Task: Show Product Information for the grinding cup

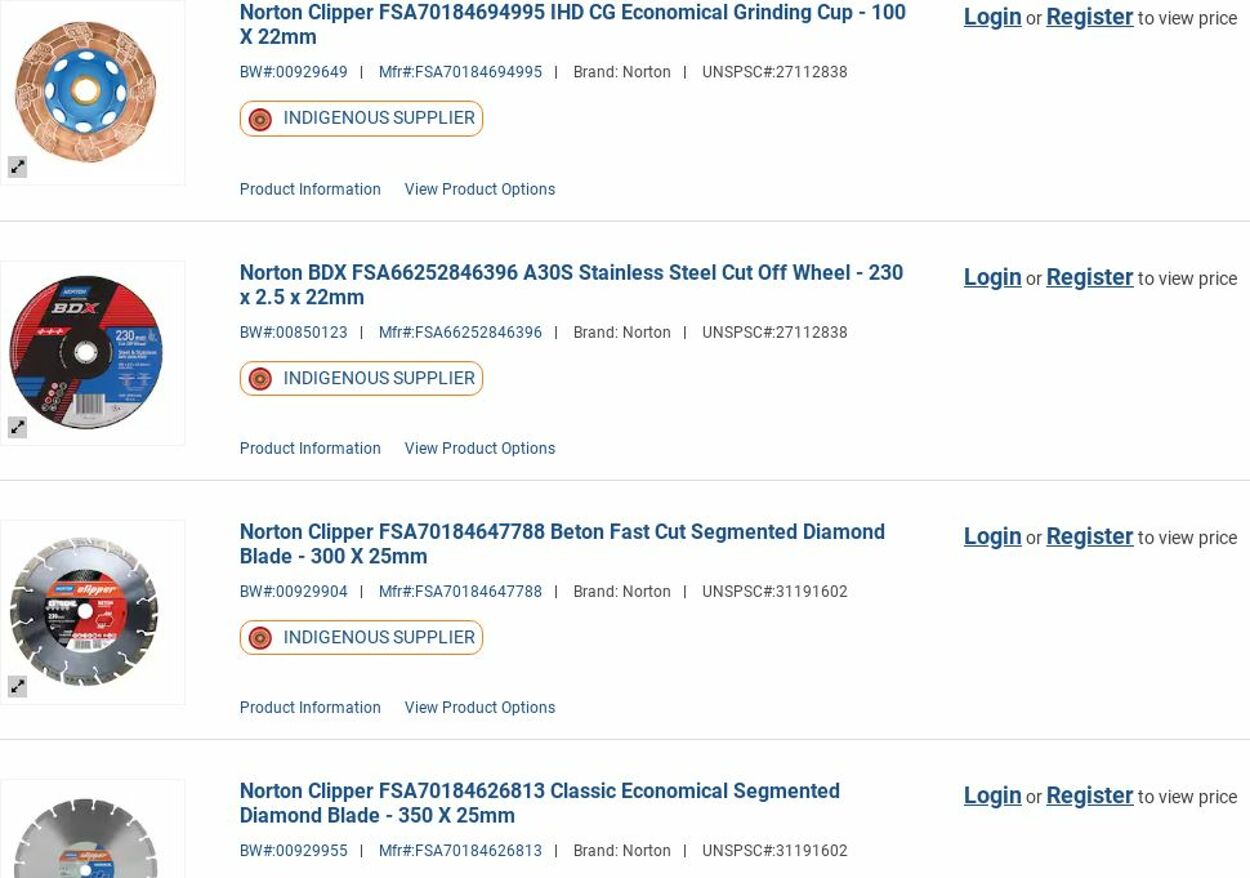Action: (x=310, y=189)
